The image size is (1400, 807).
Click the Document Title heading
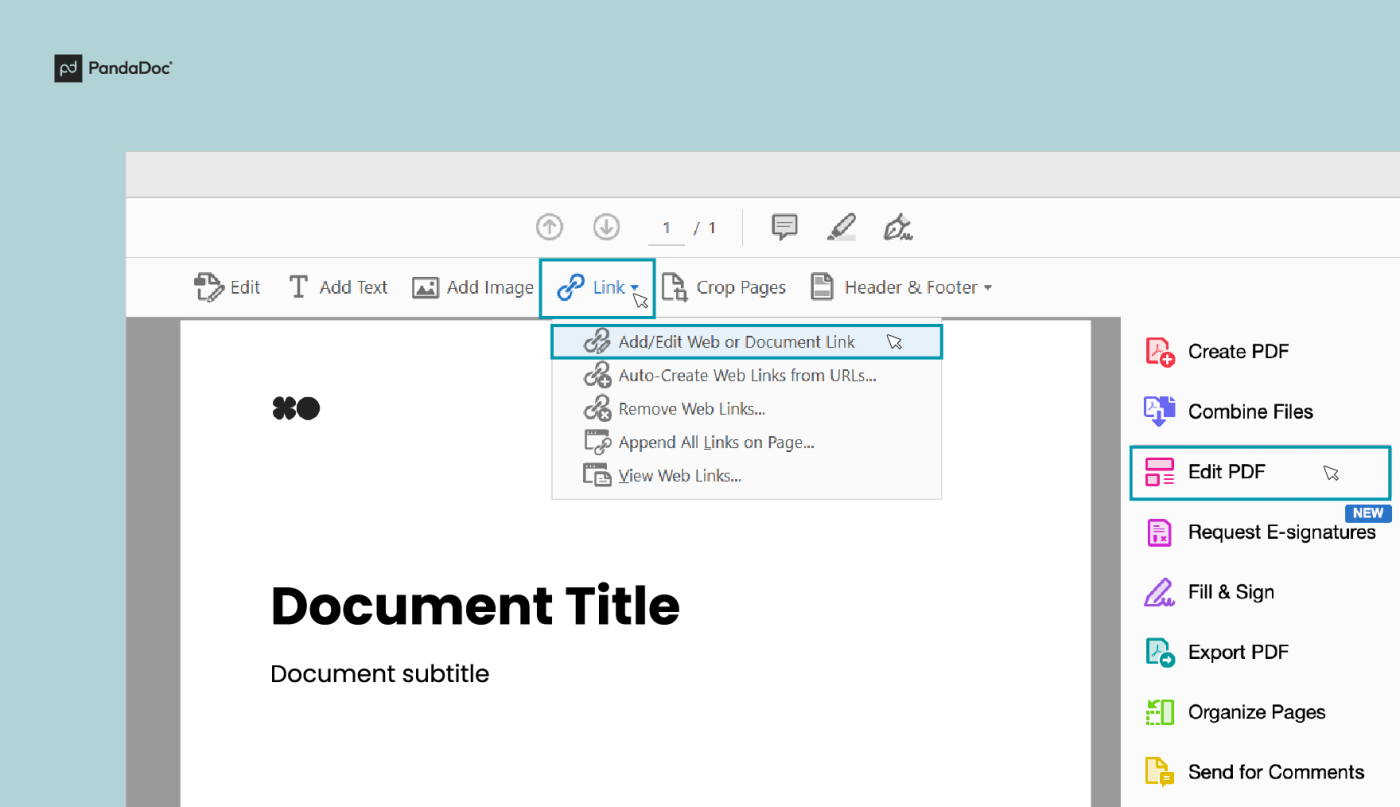coord(475,606)
